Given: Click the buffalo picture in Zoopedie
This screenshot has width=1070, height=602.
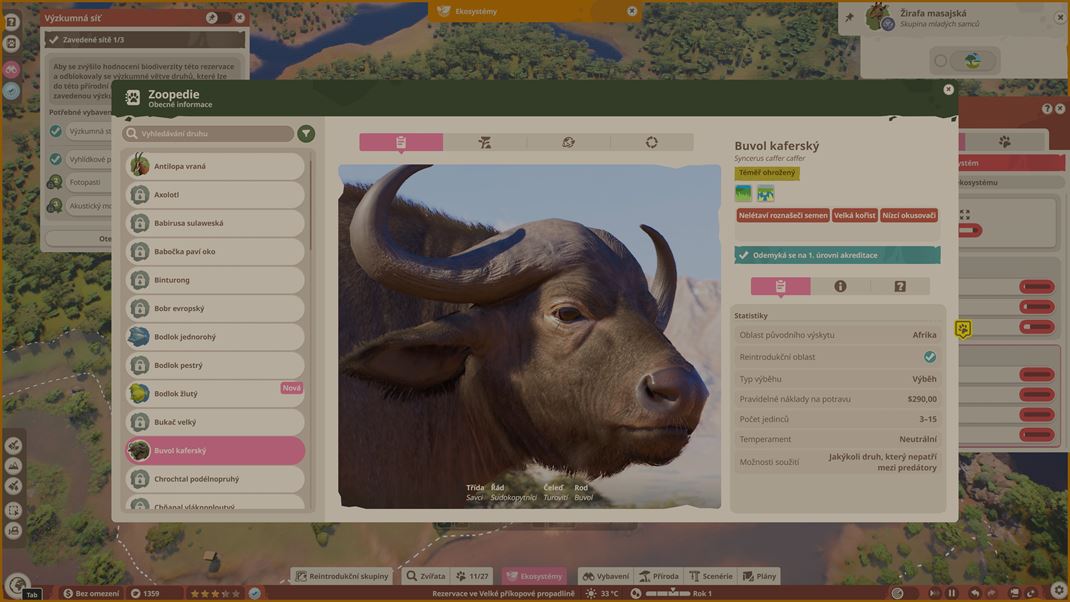Looking at the screenshot, I should [x=530, y=336].
